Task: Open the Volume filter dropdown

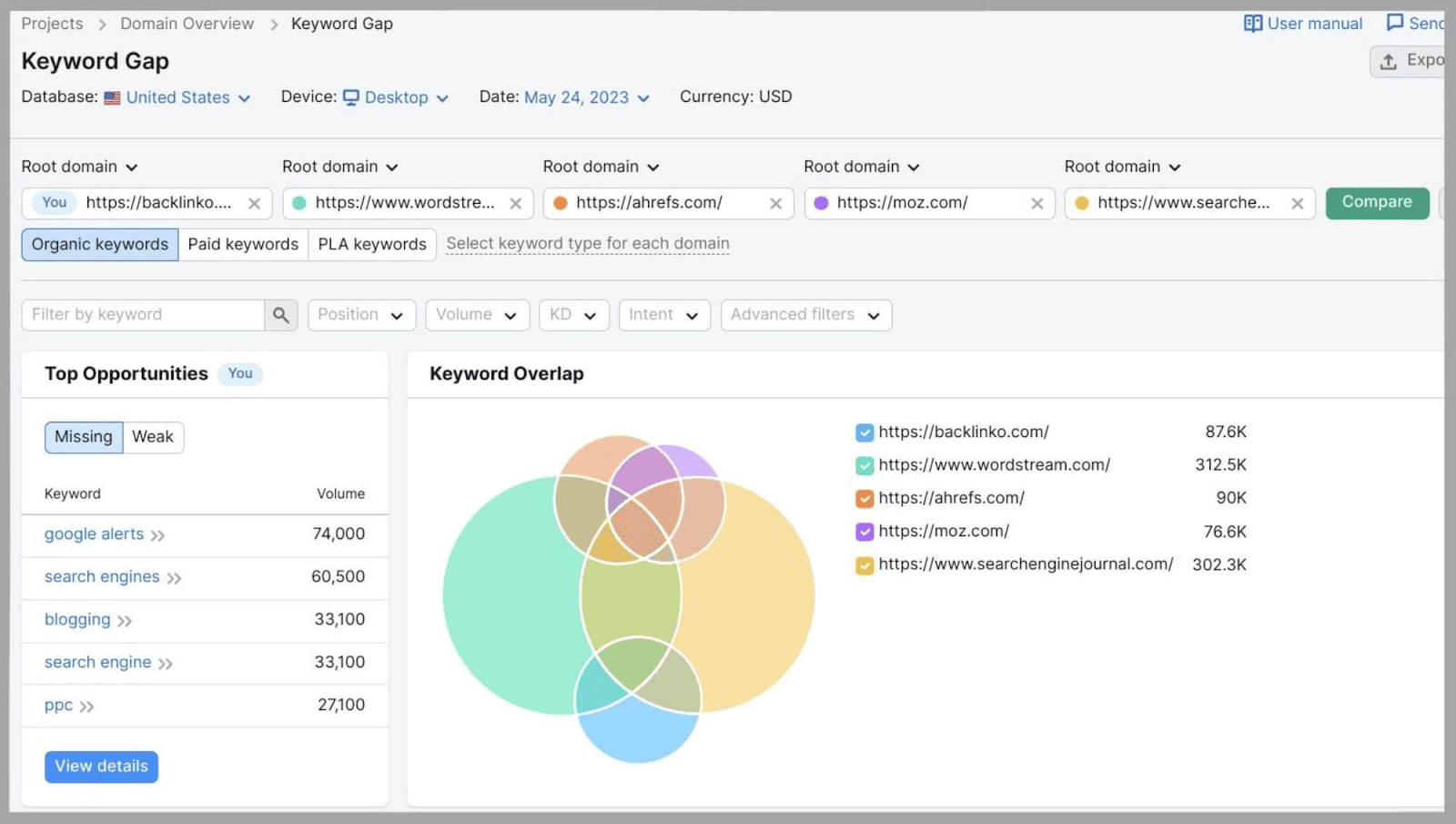Action: [x=477, y=314]
